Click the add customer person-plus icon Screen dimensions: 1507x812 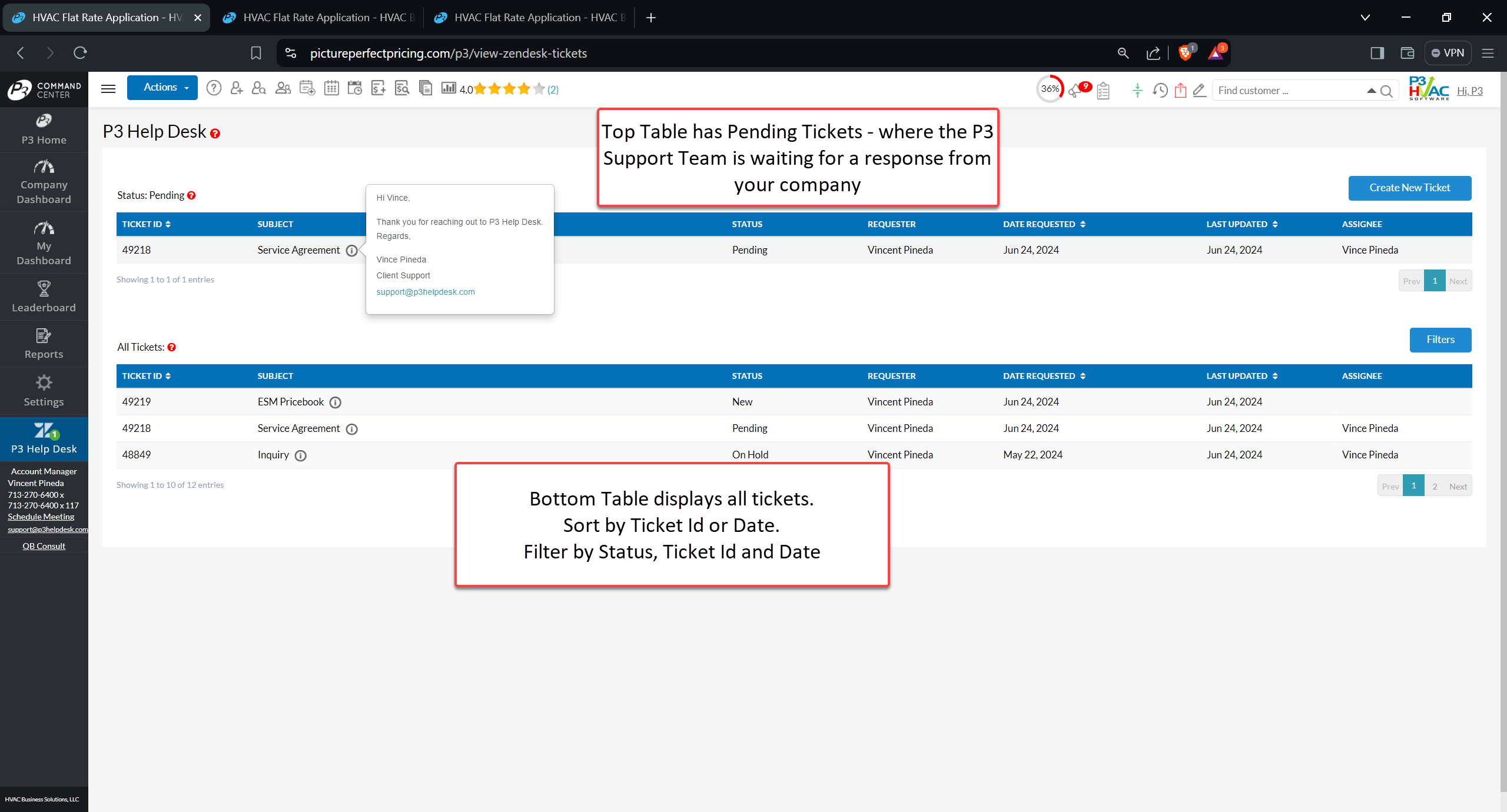click(237, 88)
